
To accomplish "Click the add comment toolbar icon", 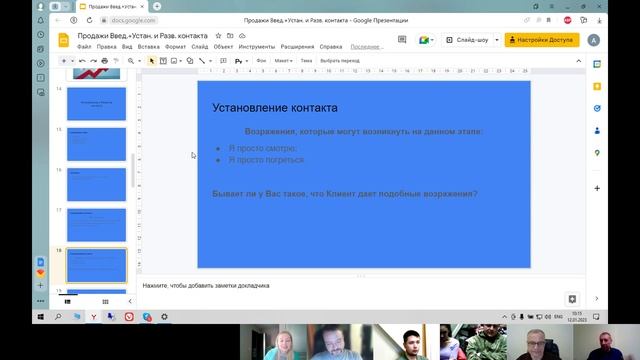I will [x=223, y=61].
